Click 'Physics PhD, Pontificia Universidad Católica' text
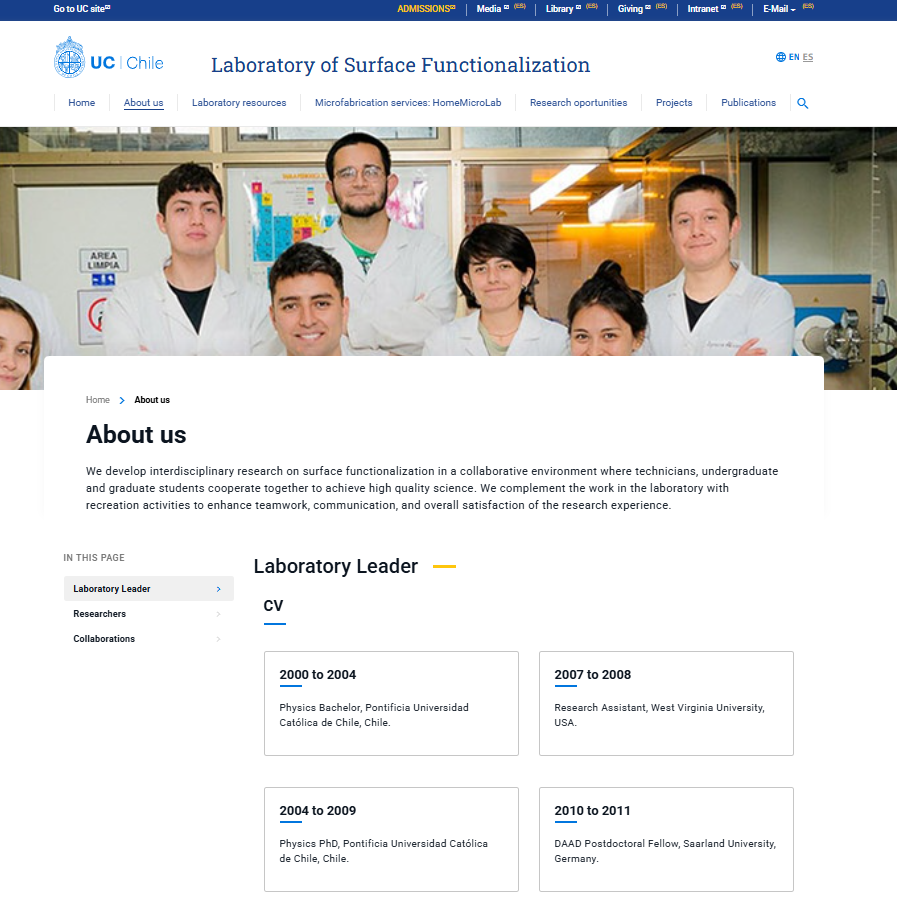The image size is (897, 906). point(384,844)
